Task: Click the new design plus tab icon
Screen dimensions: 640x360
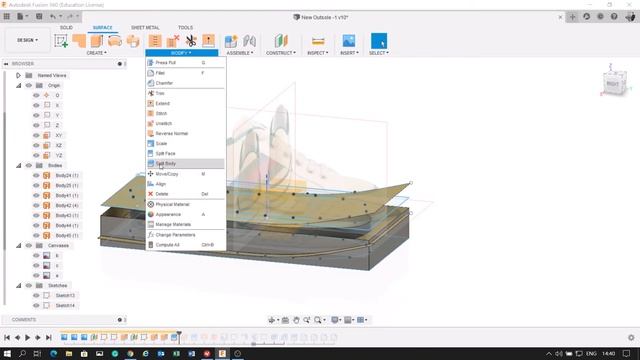Action: click(x=572, y=17)
